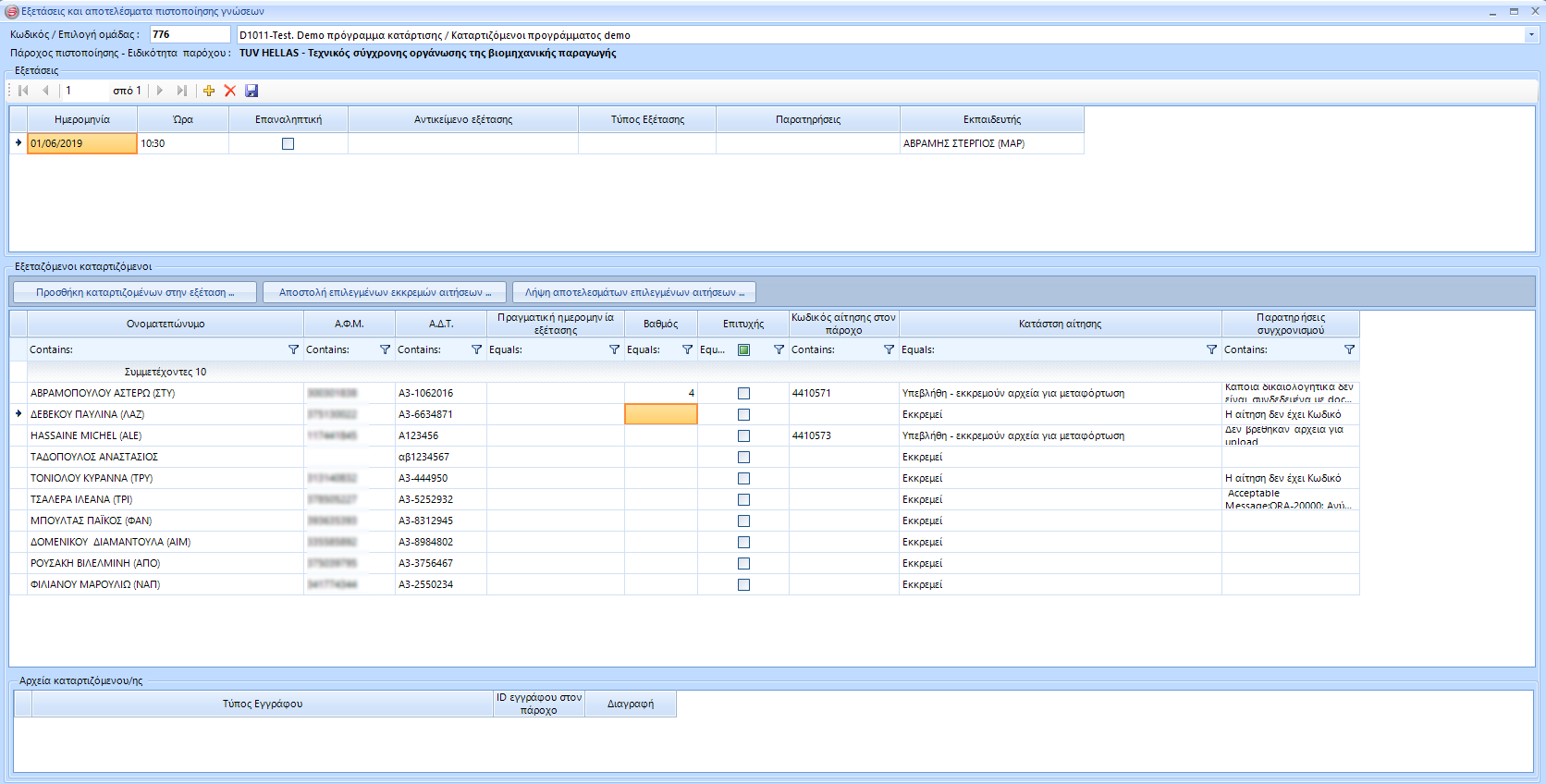Sort by Ονοματεπώνυμο column header
The height and width of the screenshot is (784, 1546).
[166, 324]
